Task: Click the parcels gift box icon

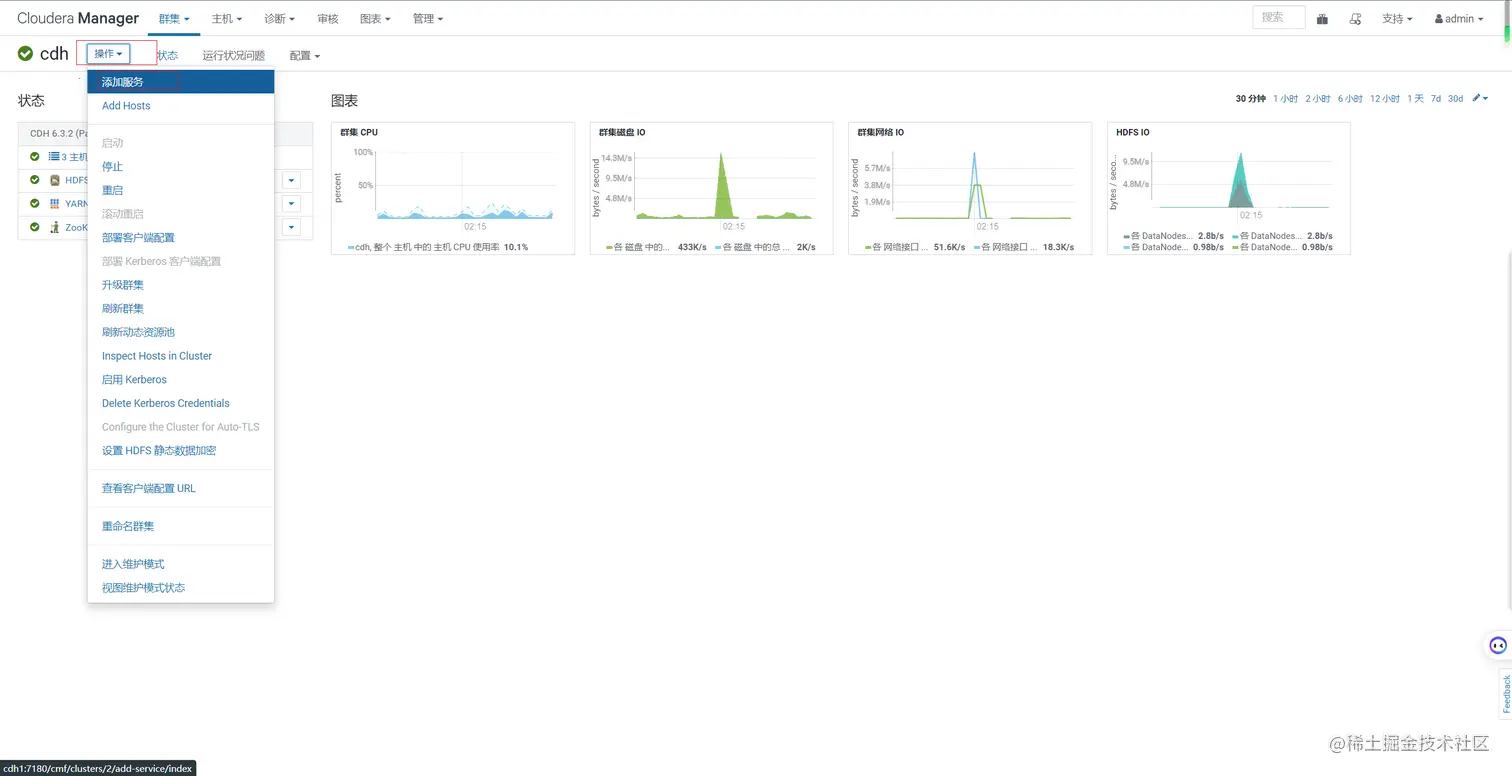Action: point(1322,18)
